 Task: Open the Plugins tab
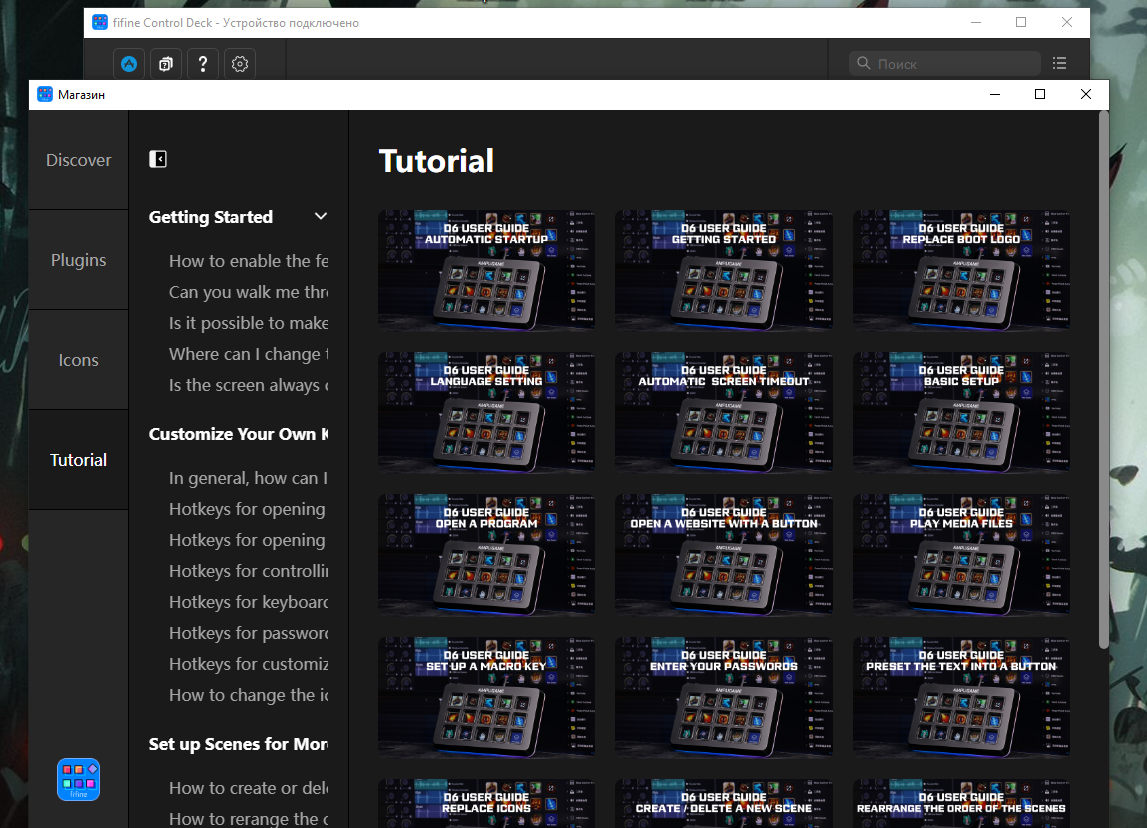coord(78,259)
